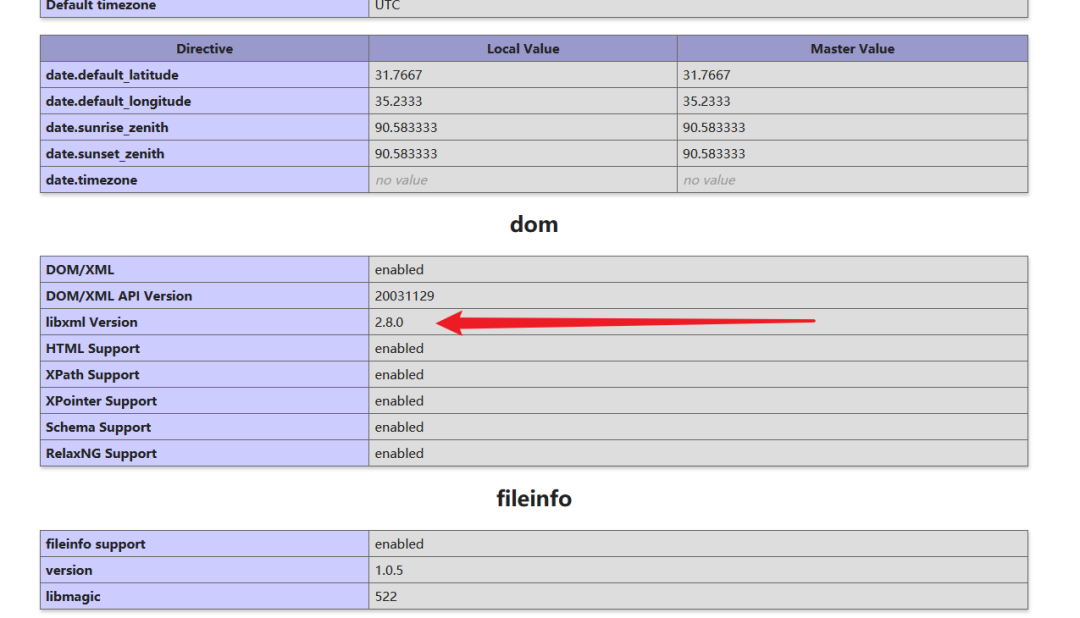Click the DOM/XML enabled value
1080x618 pixels.
399,270
